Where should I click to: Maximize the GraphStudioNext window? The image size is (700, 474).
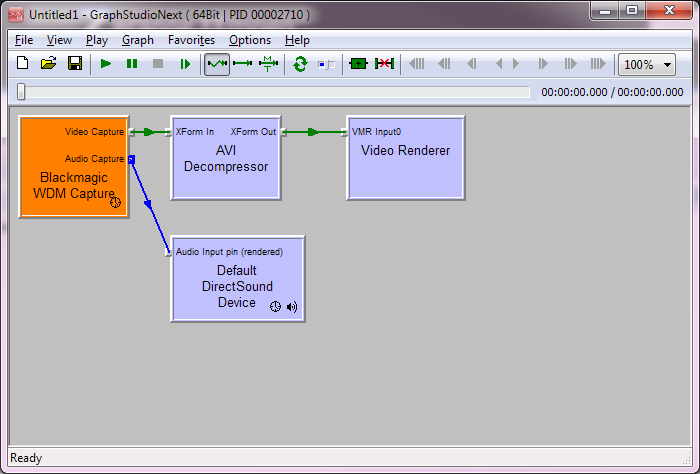pyautogui.click(x=632, y=11)
